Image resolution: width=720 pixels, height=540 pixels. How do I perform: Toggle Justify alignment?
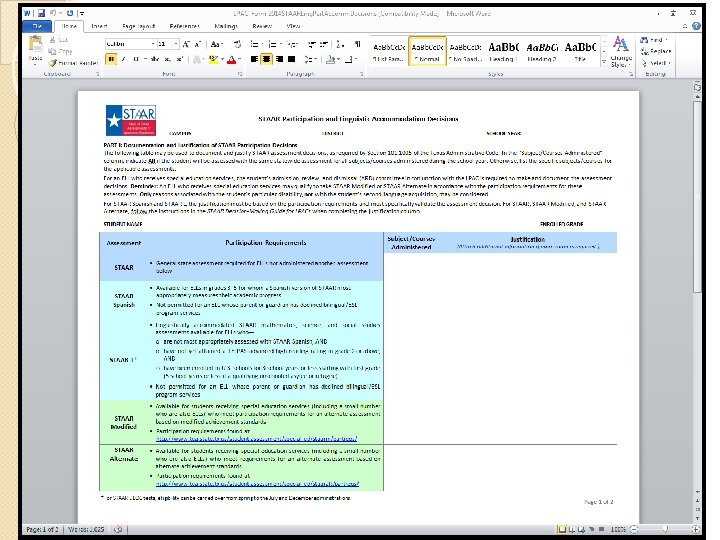(291, 59)
